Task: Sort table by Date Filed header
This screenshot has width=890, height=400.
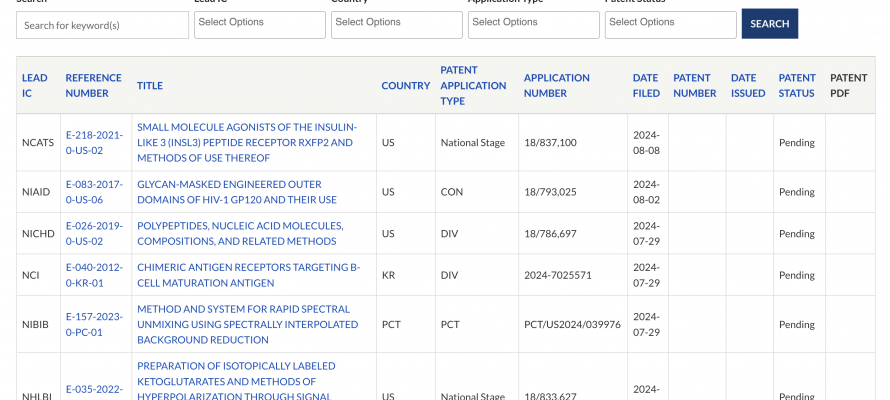Action: (646, 86)
